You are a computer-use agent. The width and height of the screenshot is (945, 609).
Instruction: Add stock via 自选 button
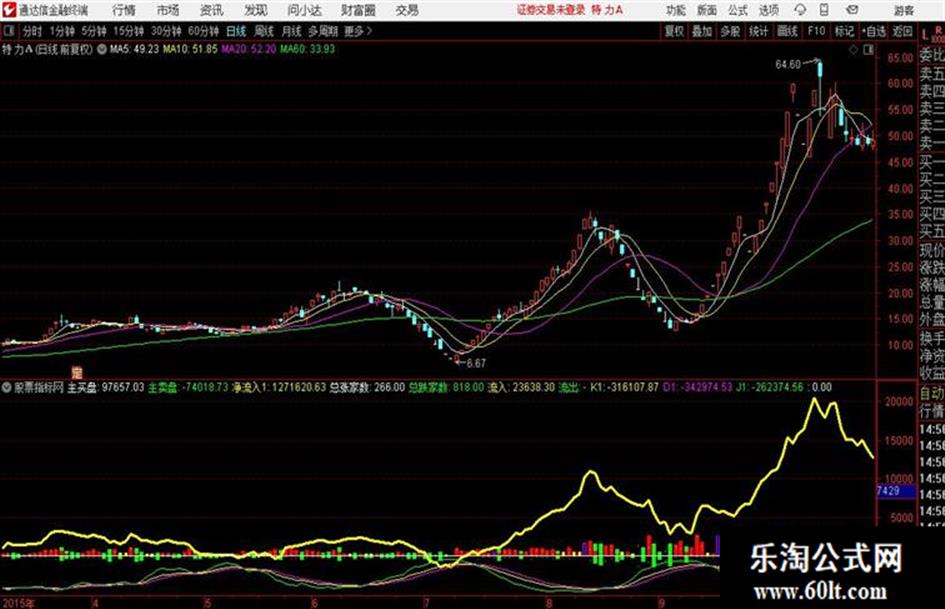[874, 31]
